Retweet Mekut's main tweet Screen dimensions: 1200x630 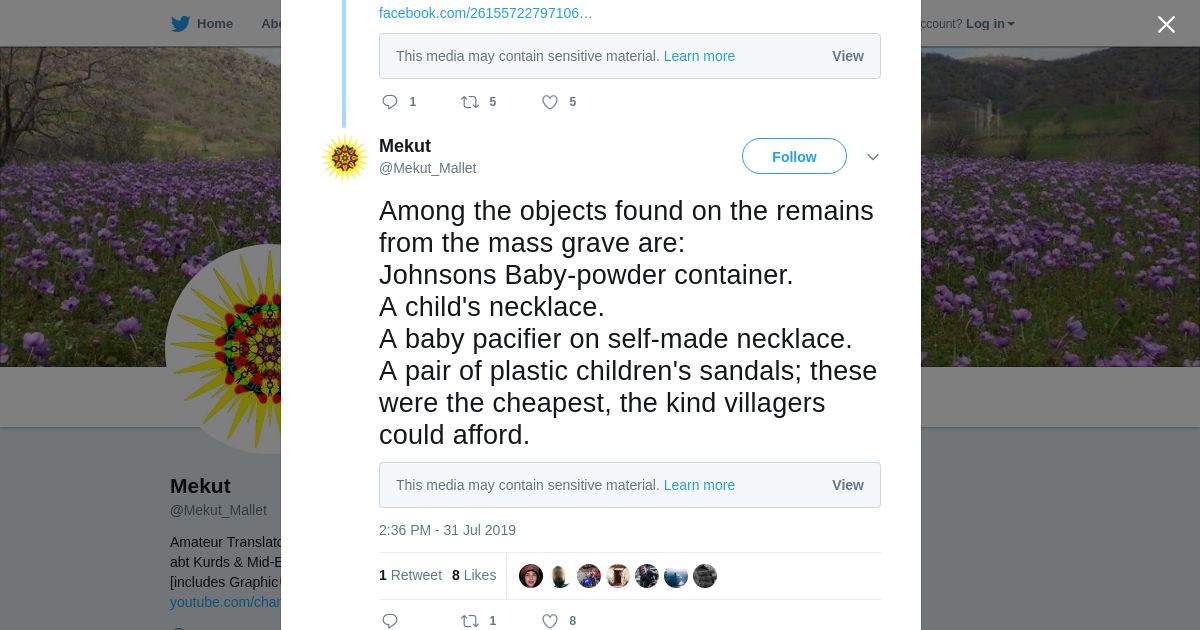(470, 621)
